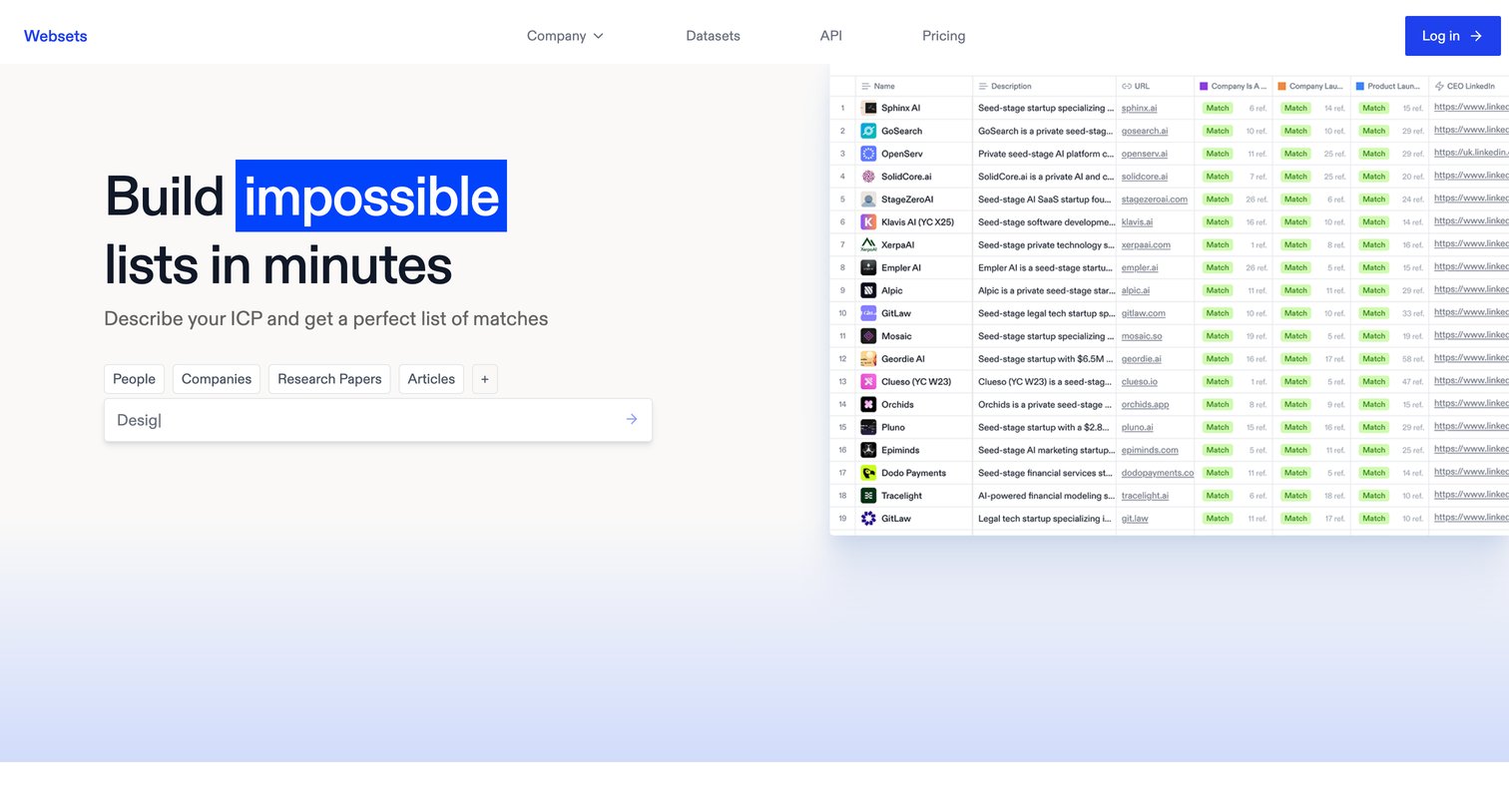Open the CEO LinkedIn link for Sphinx AI
Image resolution: width=1509 pixels, height=812 pixels.
click(x=1471, y=107)
